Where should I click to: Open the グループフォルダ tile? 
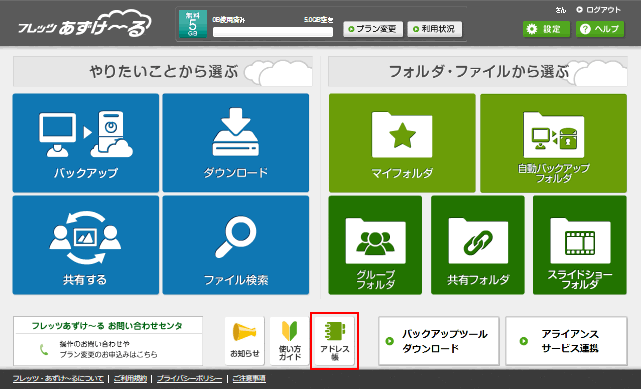pos(375,245)
